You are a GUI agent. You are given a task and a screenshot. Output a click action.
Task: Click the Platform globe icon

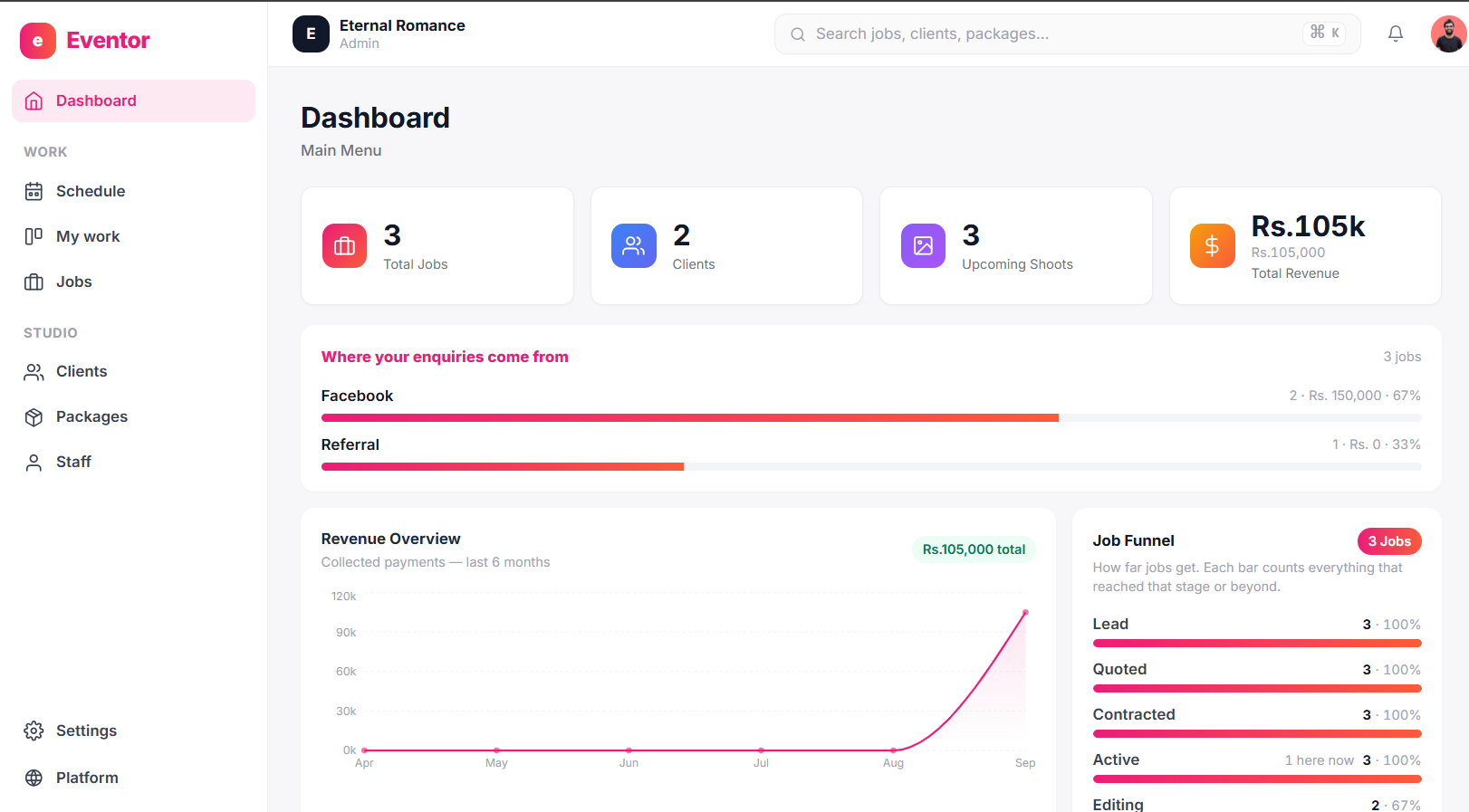point(34,778)
